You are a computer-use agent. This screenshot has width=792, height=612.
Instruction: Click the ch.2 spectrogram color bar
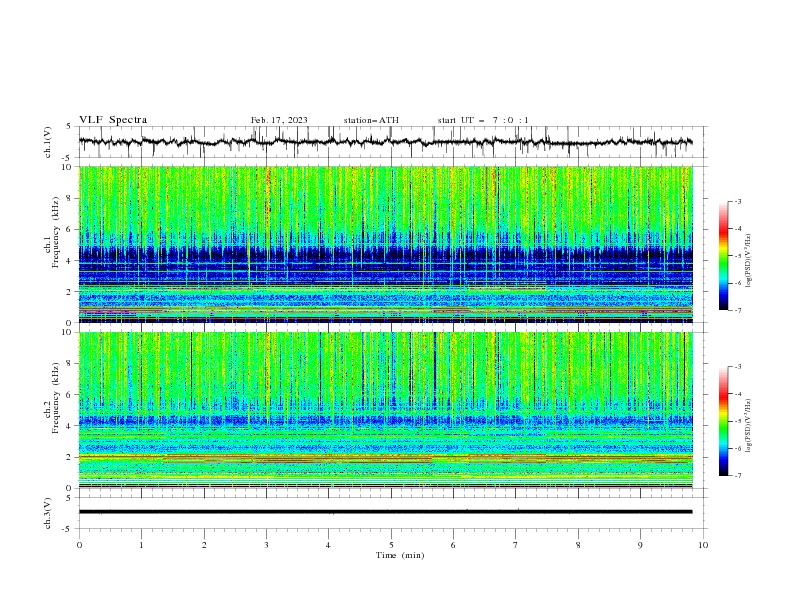pos(723,421)
